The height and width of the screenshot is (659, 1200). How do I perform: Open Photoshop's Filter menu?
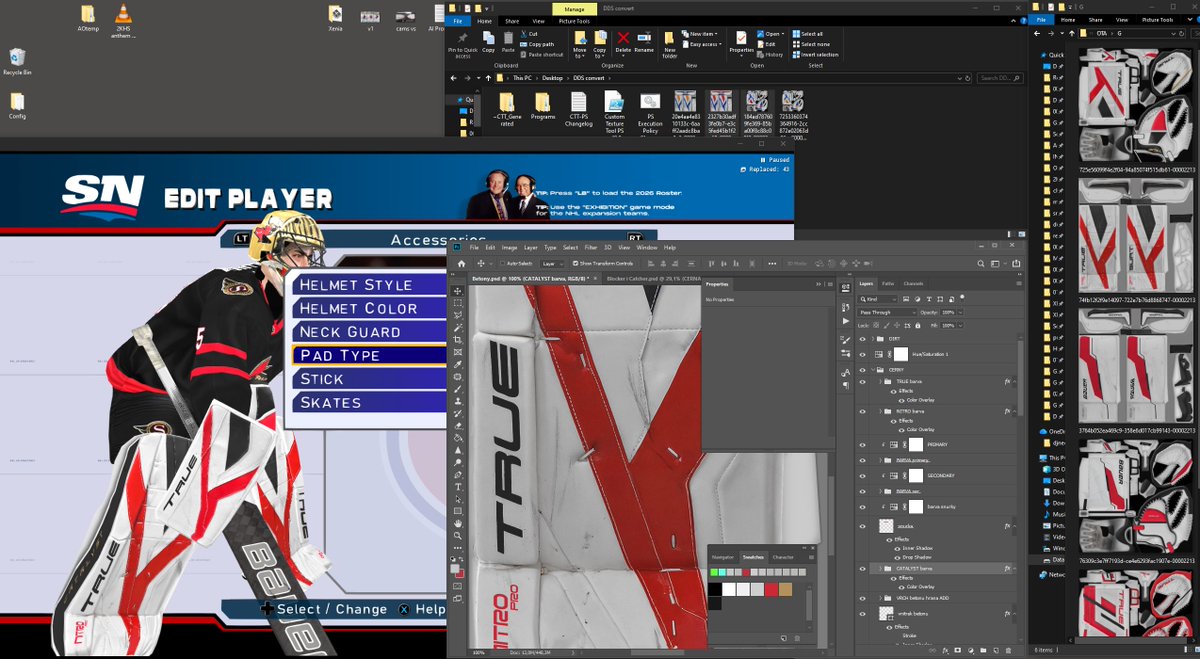click(x=590, y=247)
